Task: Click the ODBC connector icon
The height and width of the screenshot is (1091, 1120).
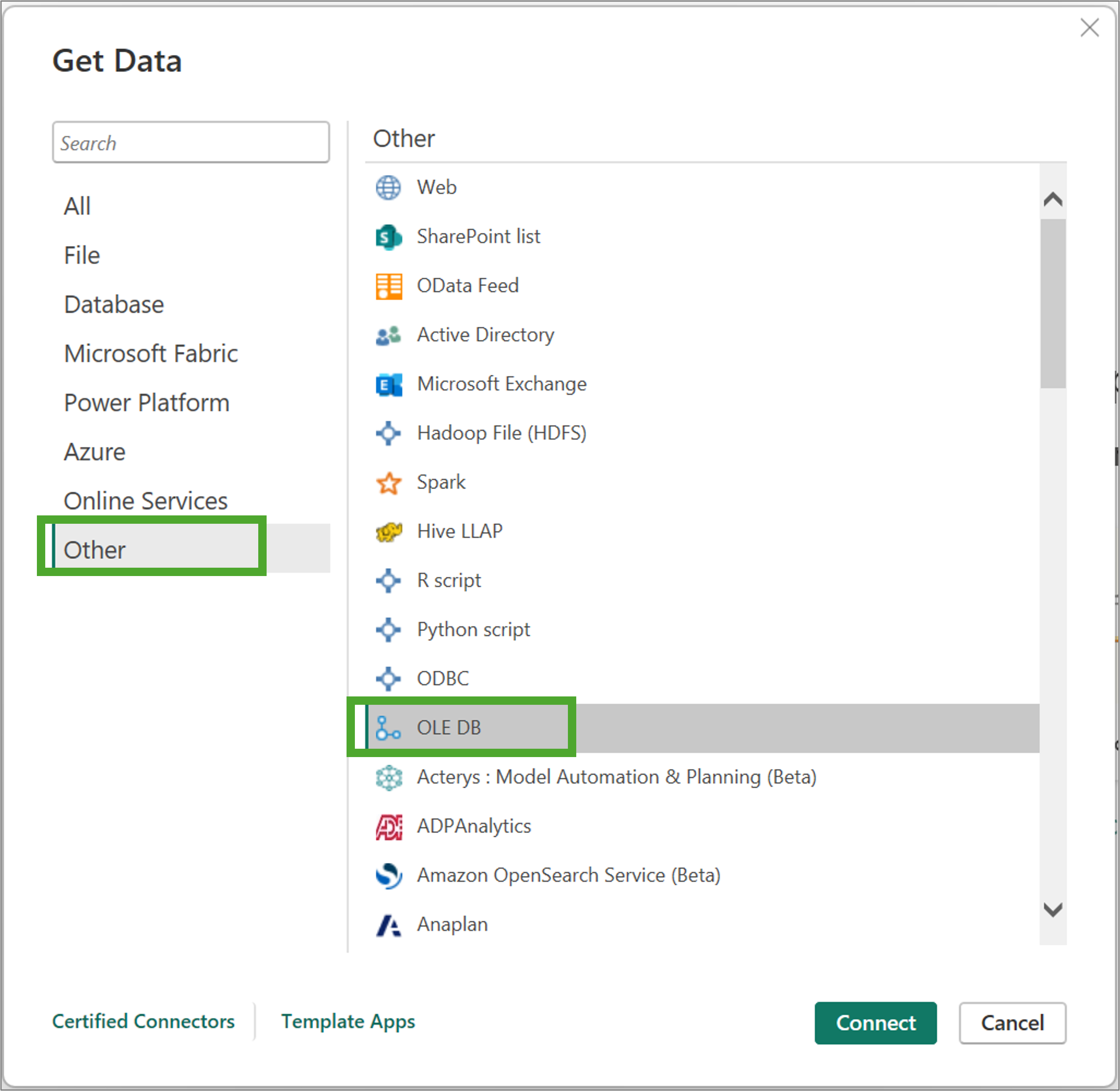Action: (388, 679)
